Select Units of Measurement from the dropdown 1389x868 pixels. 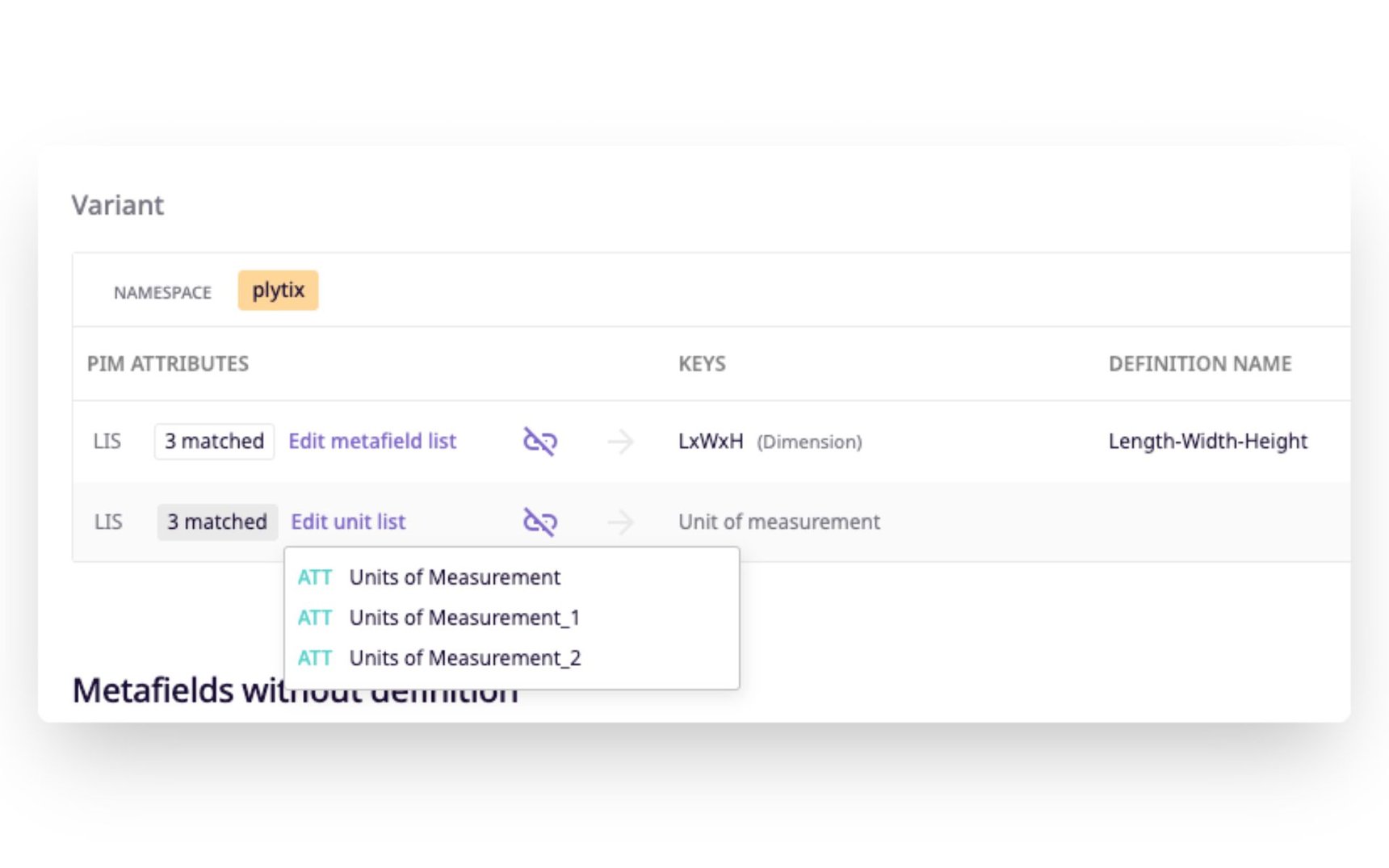pos(455,577)
